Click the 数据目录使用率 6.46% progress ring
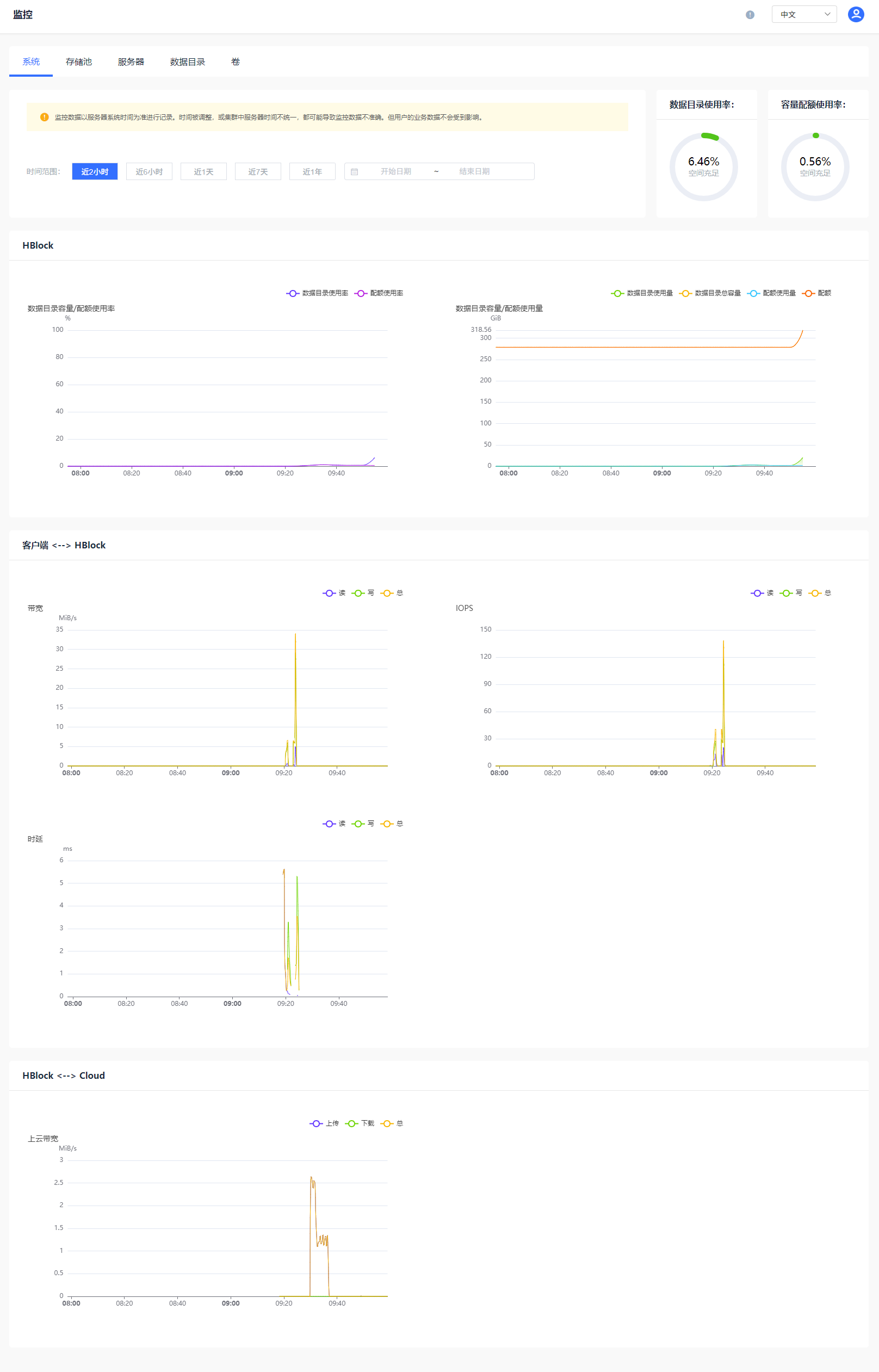Viewport: 879px width, 1372px height. tap(703, 166)
